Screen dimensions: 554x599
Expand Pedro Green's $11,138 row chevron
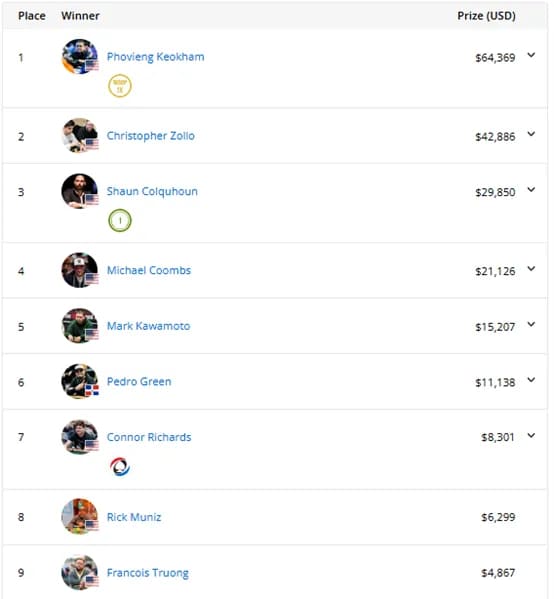531,380
